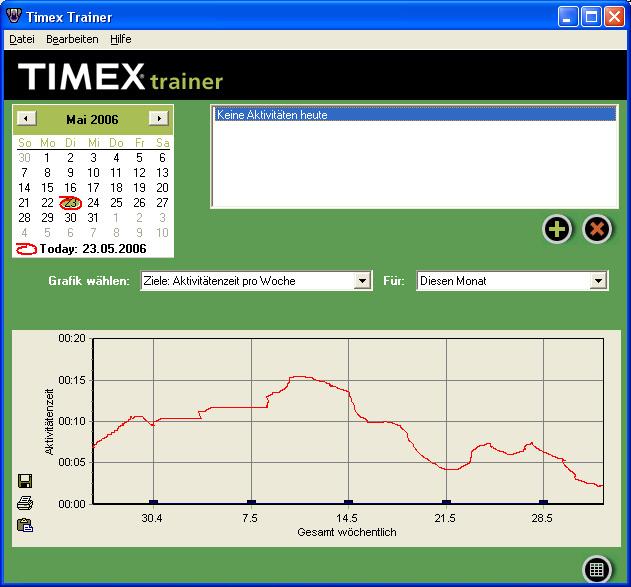Expand the Grafik wählen dropdown arrow
The height and width of the screenshot is (587, 631).
coord(363,281)
